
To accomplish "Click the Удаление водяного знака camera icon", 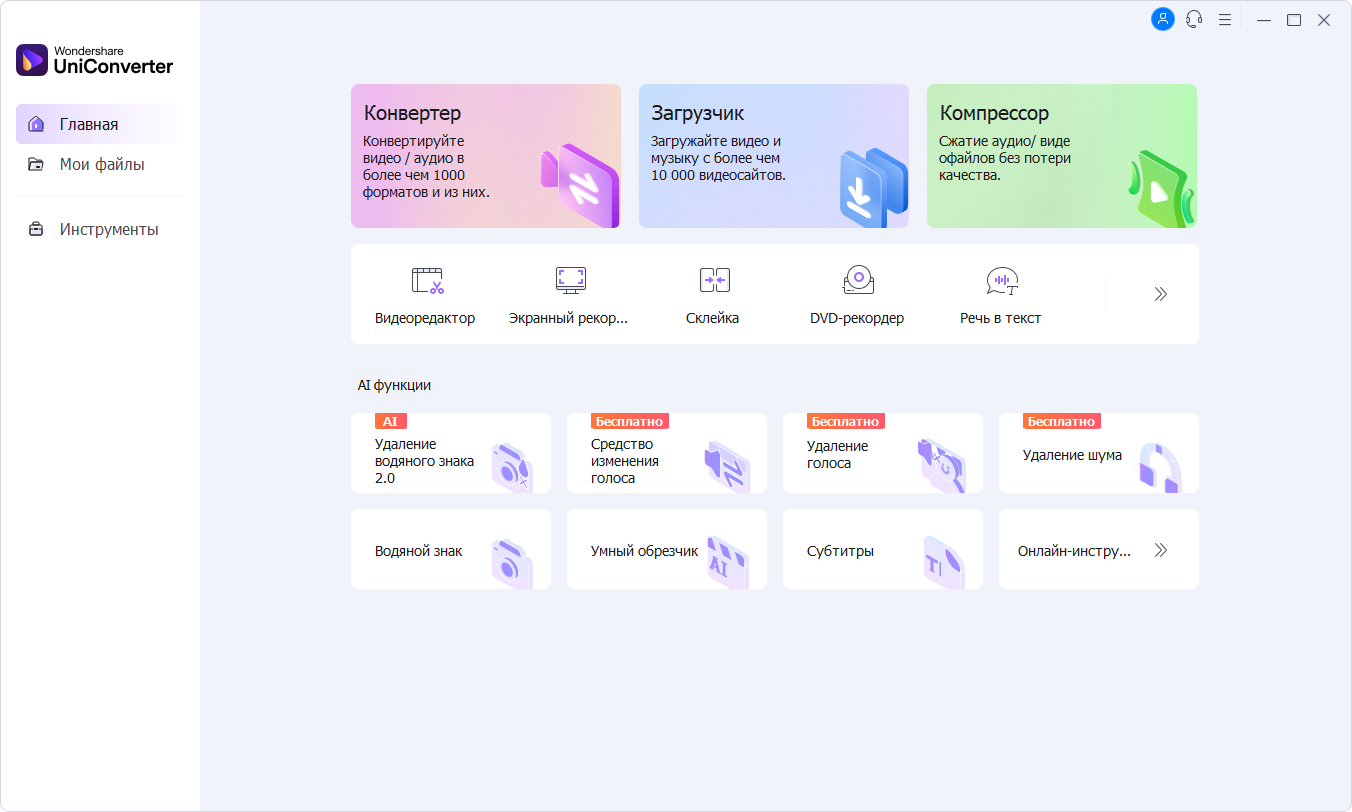I will [x=512, y=467].
